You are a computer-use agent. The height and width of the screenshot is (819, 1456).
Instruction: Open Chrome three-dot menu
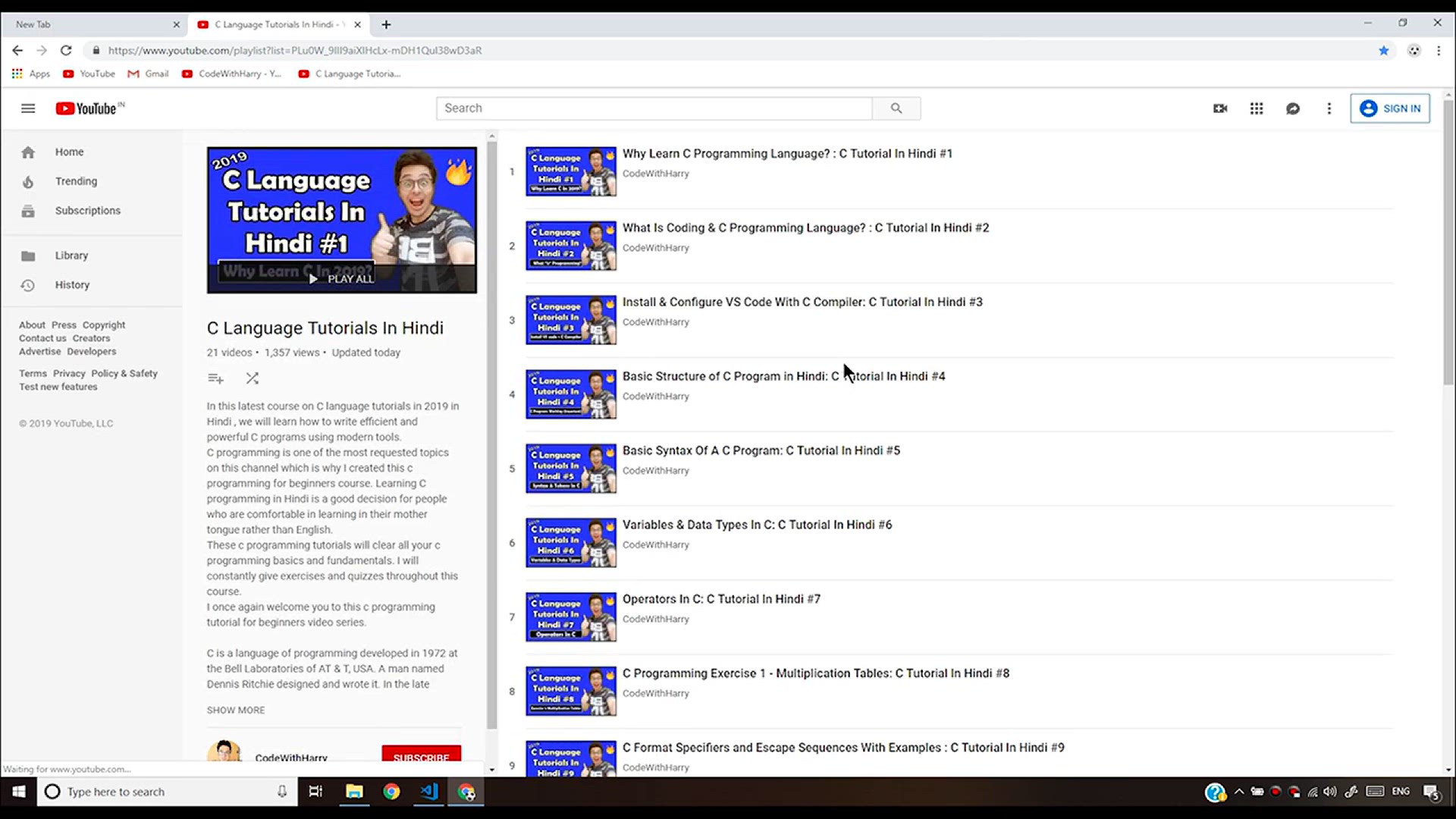tap(1439, 50)
